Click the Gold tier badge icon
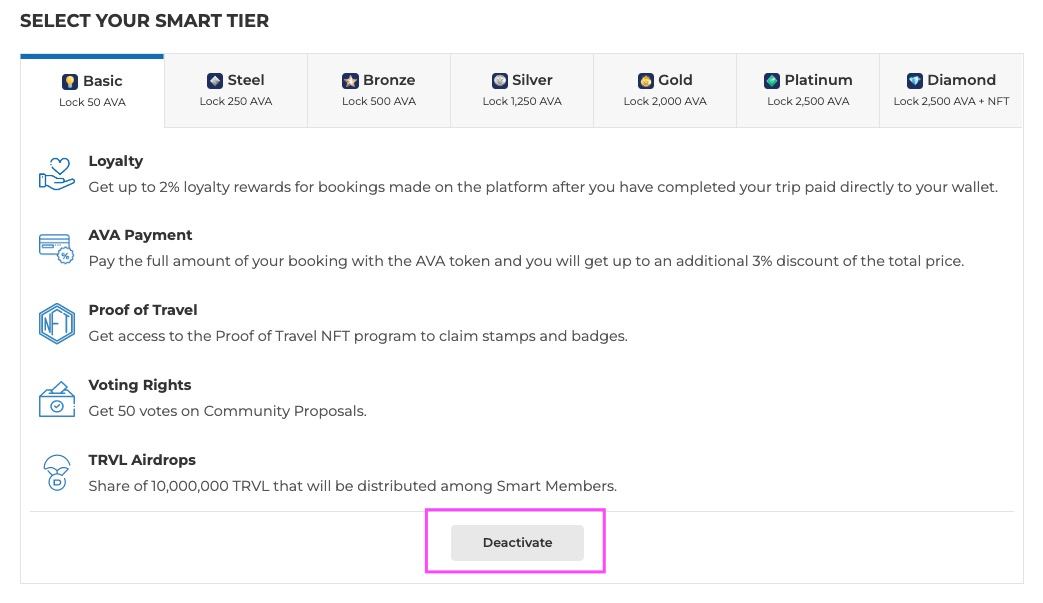 click(x=646, y=81)
